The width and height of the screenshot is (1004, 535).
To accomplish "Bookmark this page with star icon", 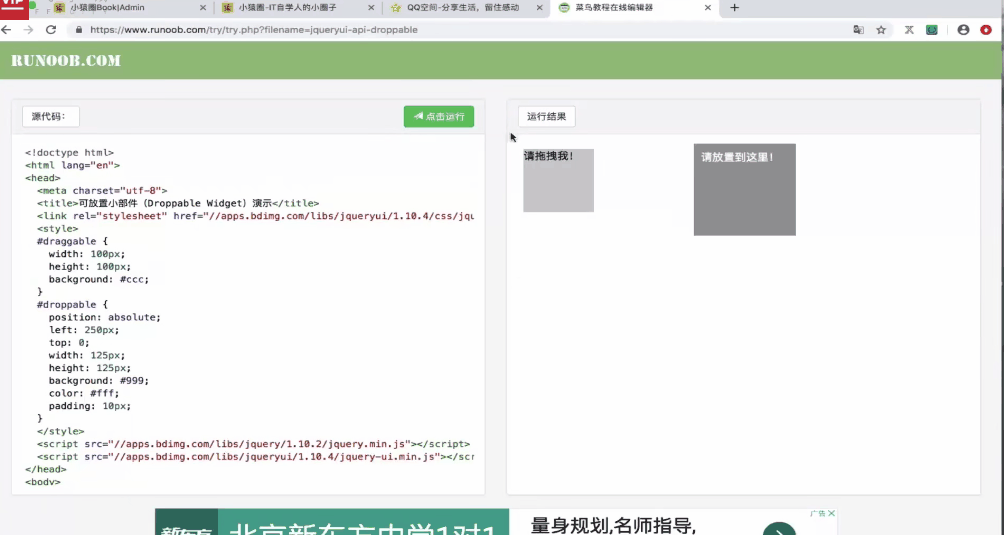I will pyautogui.click(x=881, y=29).
